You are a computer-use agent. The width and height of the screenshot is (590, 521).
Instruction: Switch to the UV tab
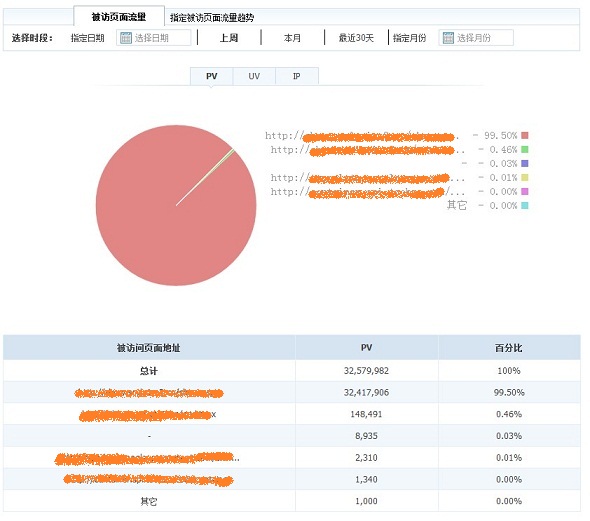pyautogui.click(x=254, y=76)
